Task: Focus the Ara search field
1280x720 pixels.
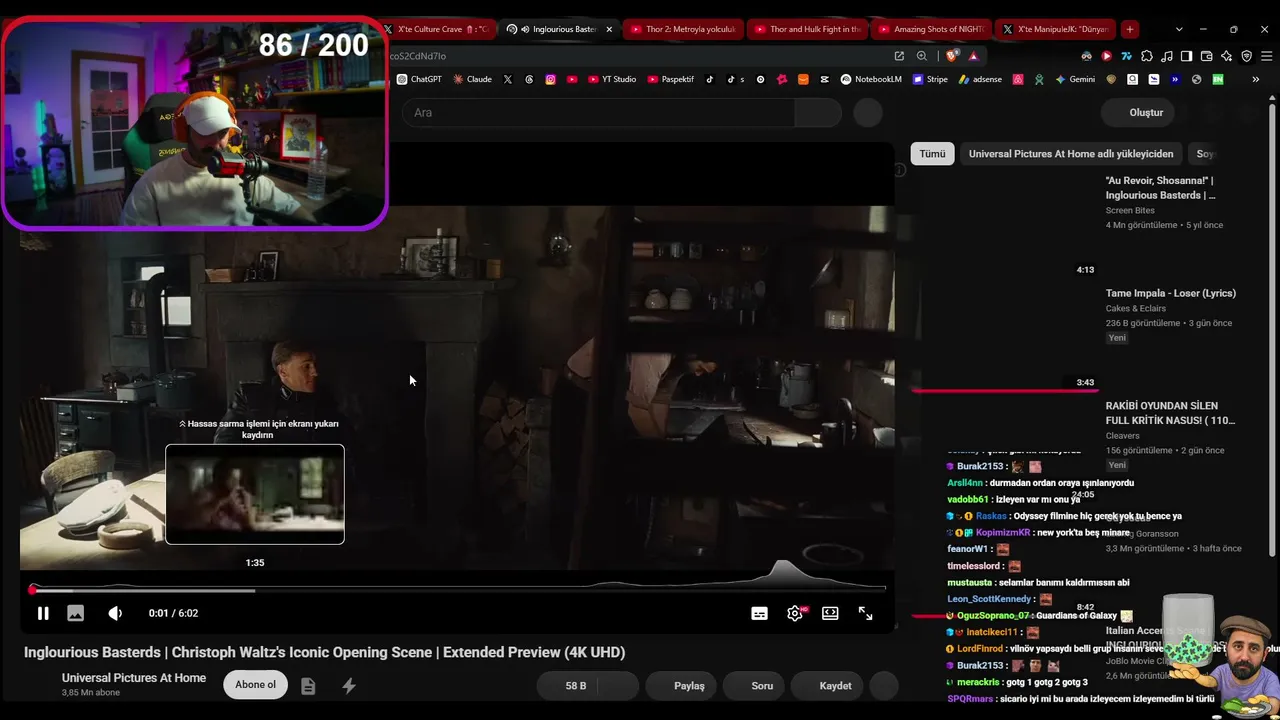Action: pyautogui.click(x=598, y=112)
